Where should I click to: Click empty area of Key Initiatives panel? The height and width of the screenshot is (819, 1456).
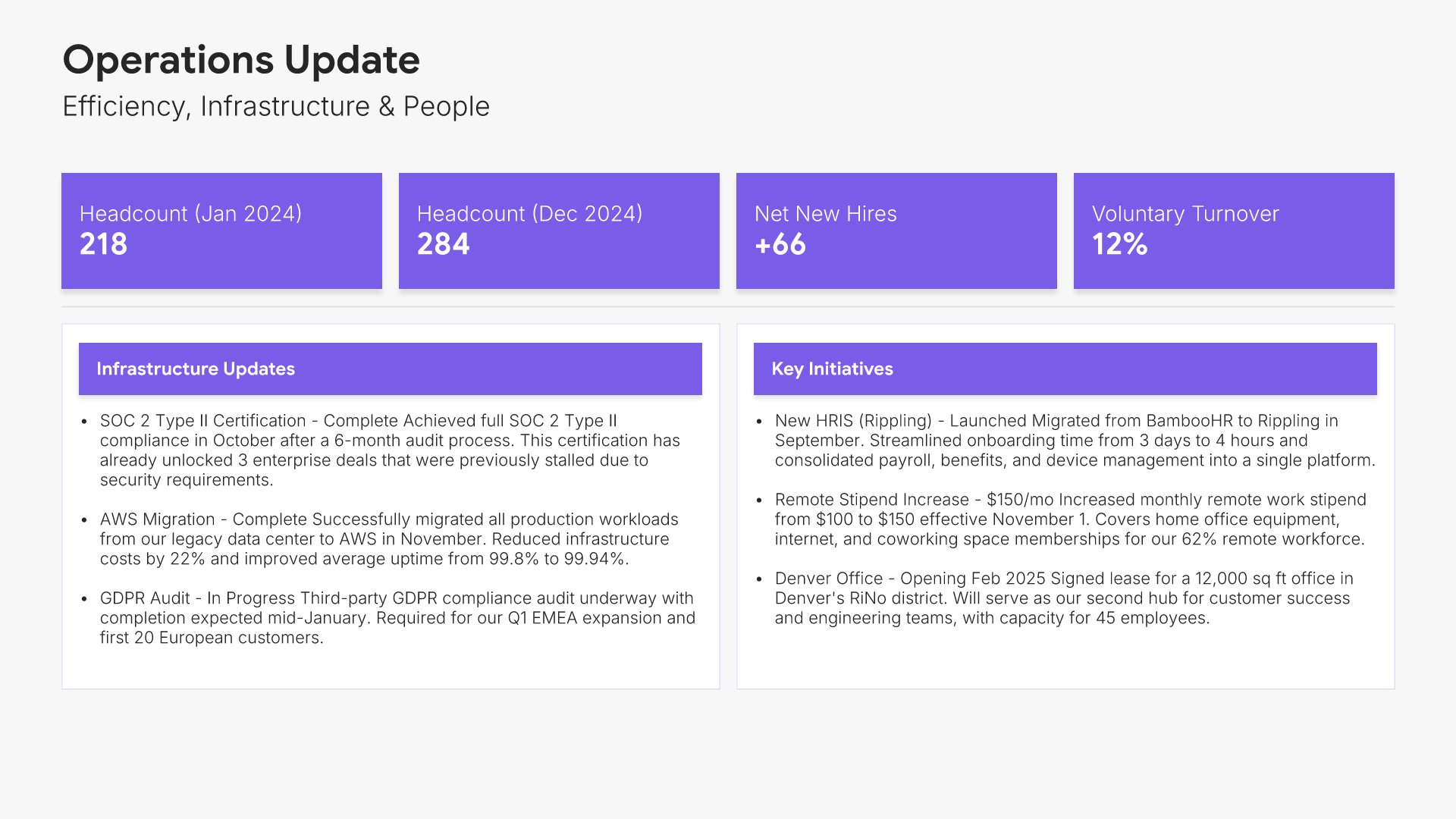tap(1065, 658)
